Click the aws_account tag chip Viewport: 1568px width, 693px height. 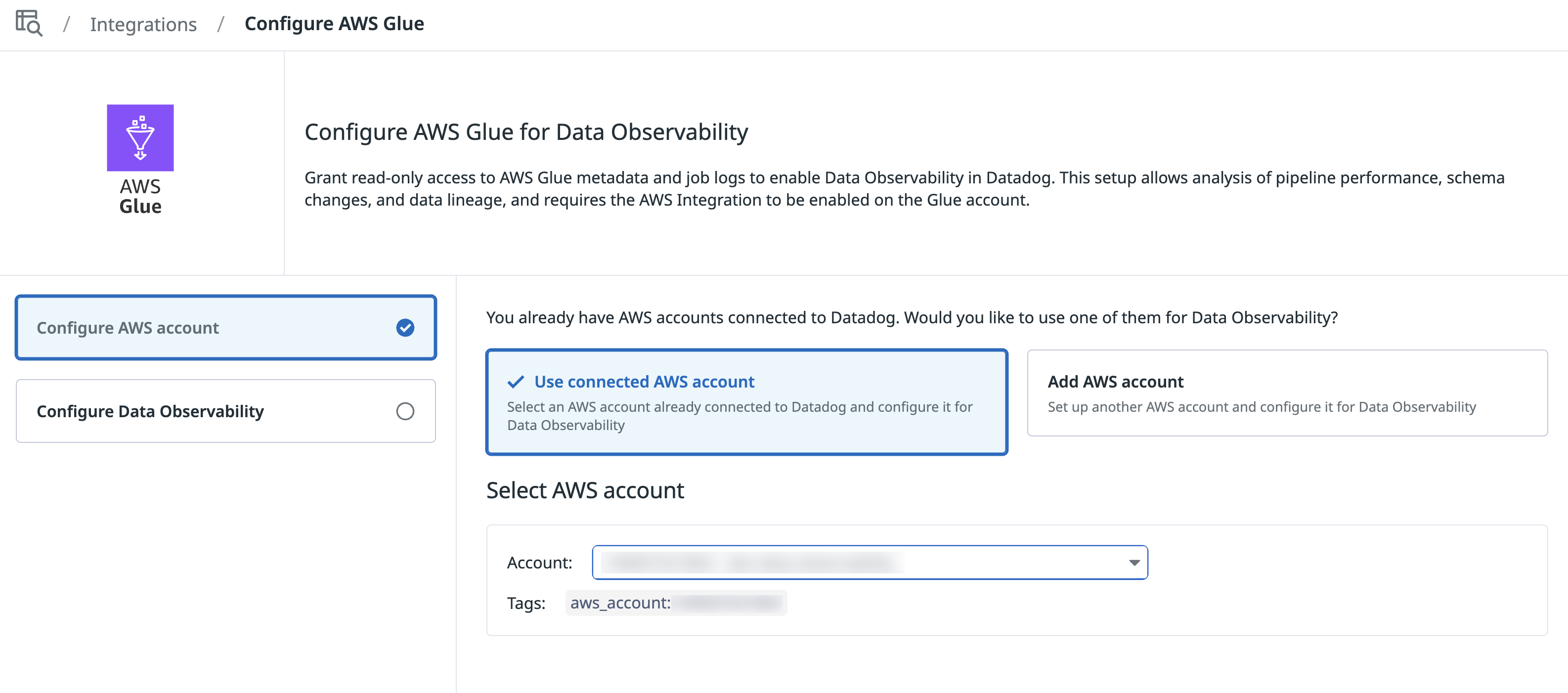coord(676,603)
